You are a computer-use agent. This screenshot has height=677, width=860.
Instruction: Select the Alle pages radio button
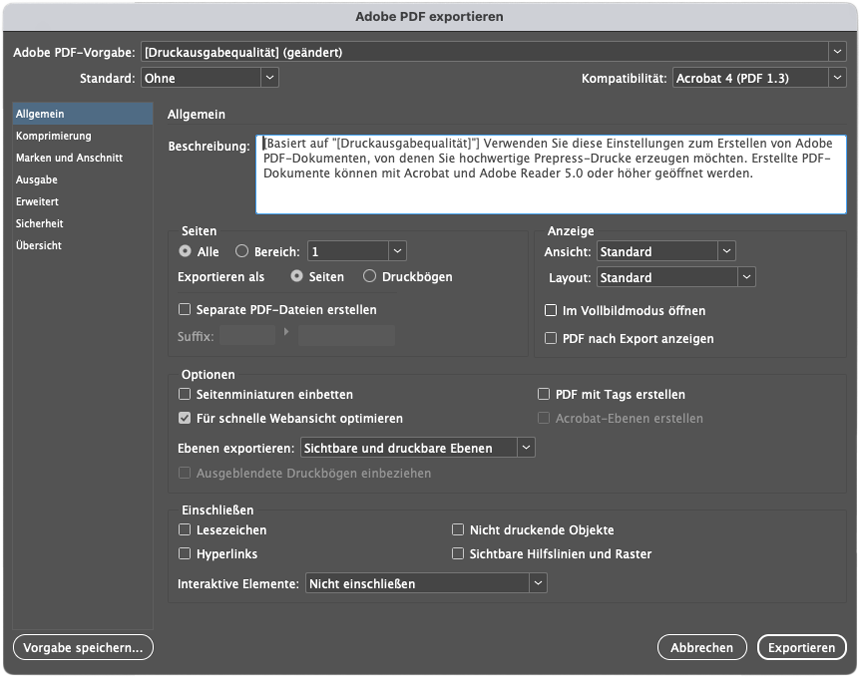(x=185, y=251)
